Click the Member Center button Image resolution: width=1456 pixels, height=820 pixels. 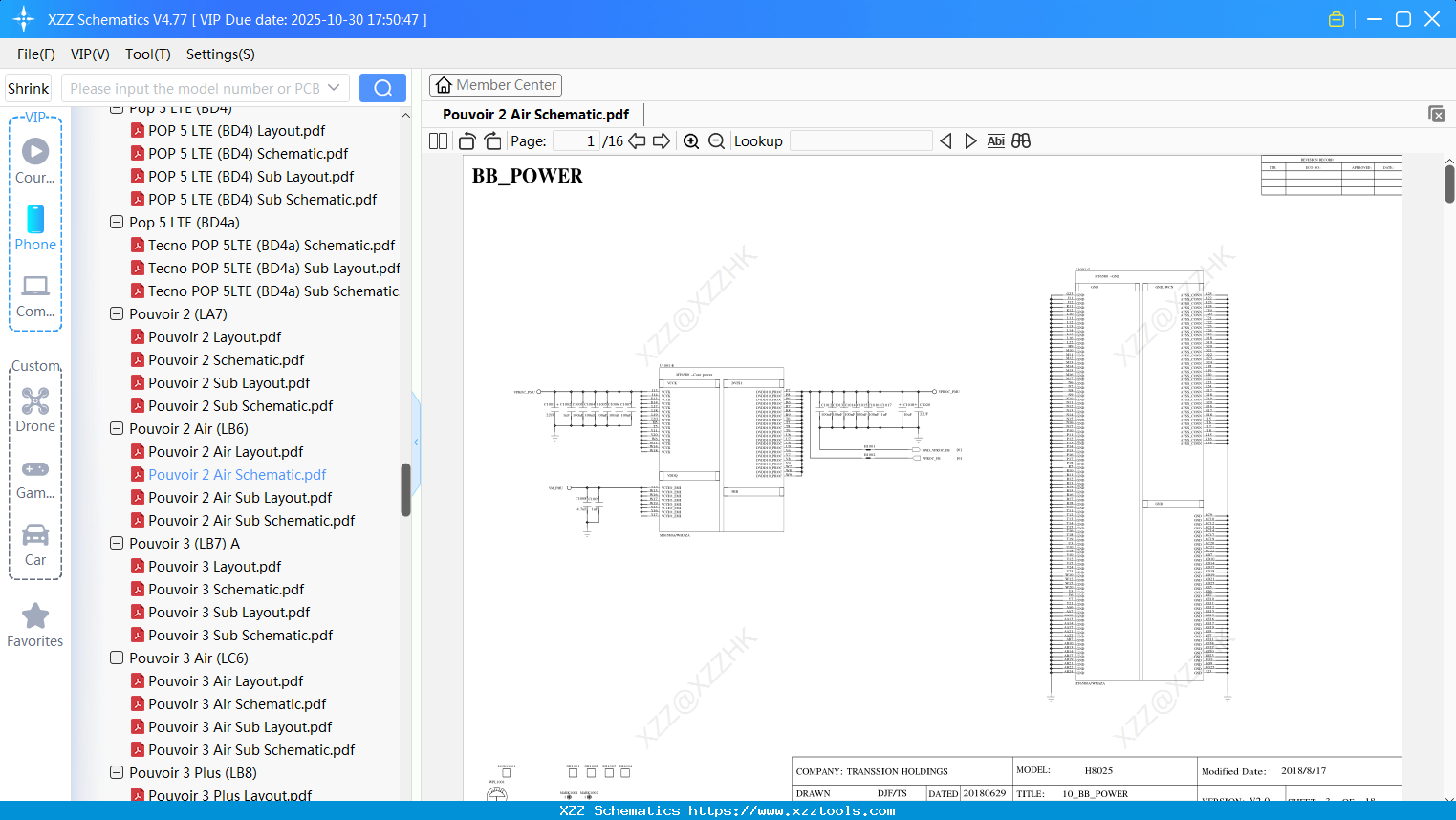coord(495,85)
